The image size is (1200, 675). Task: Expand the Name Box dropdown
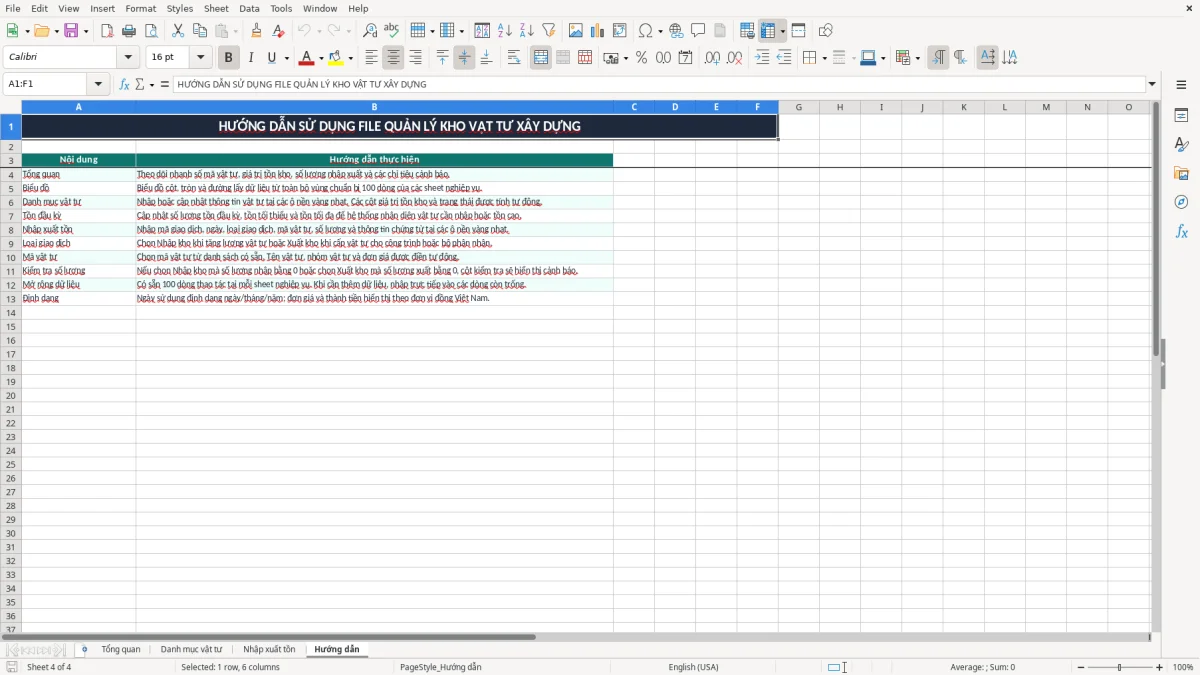[x=98, y=85]
